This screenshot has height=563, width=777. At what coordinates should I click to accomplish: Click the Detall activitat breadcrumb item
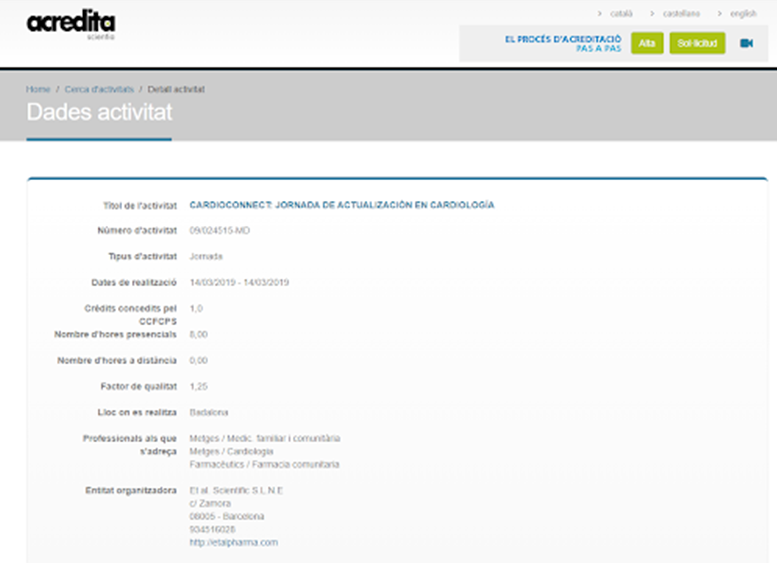[176, 89]
